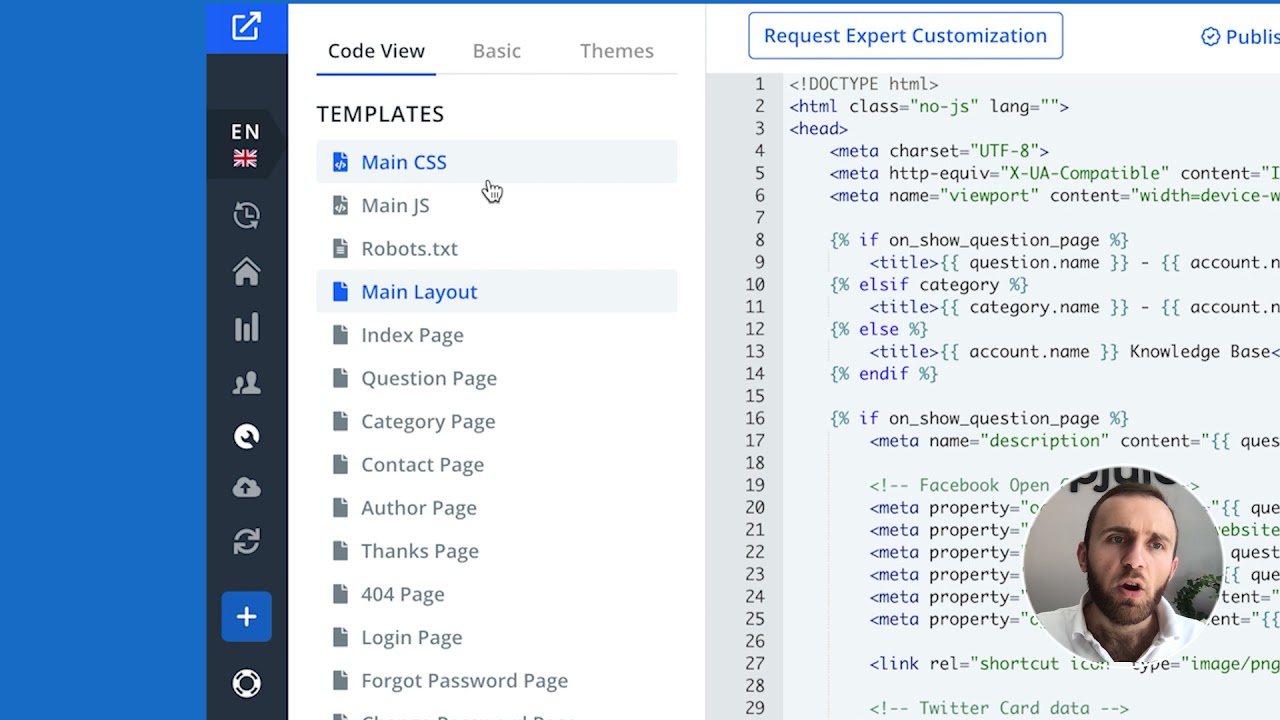Open the Contact Page template

[x=497, y=464]
